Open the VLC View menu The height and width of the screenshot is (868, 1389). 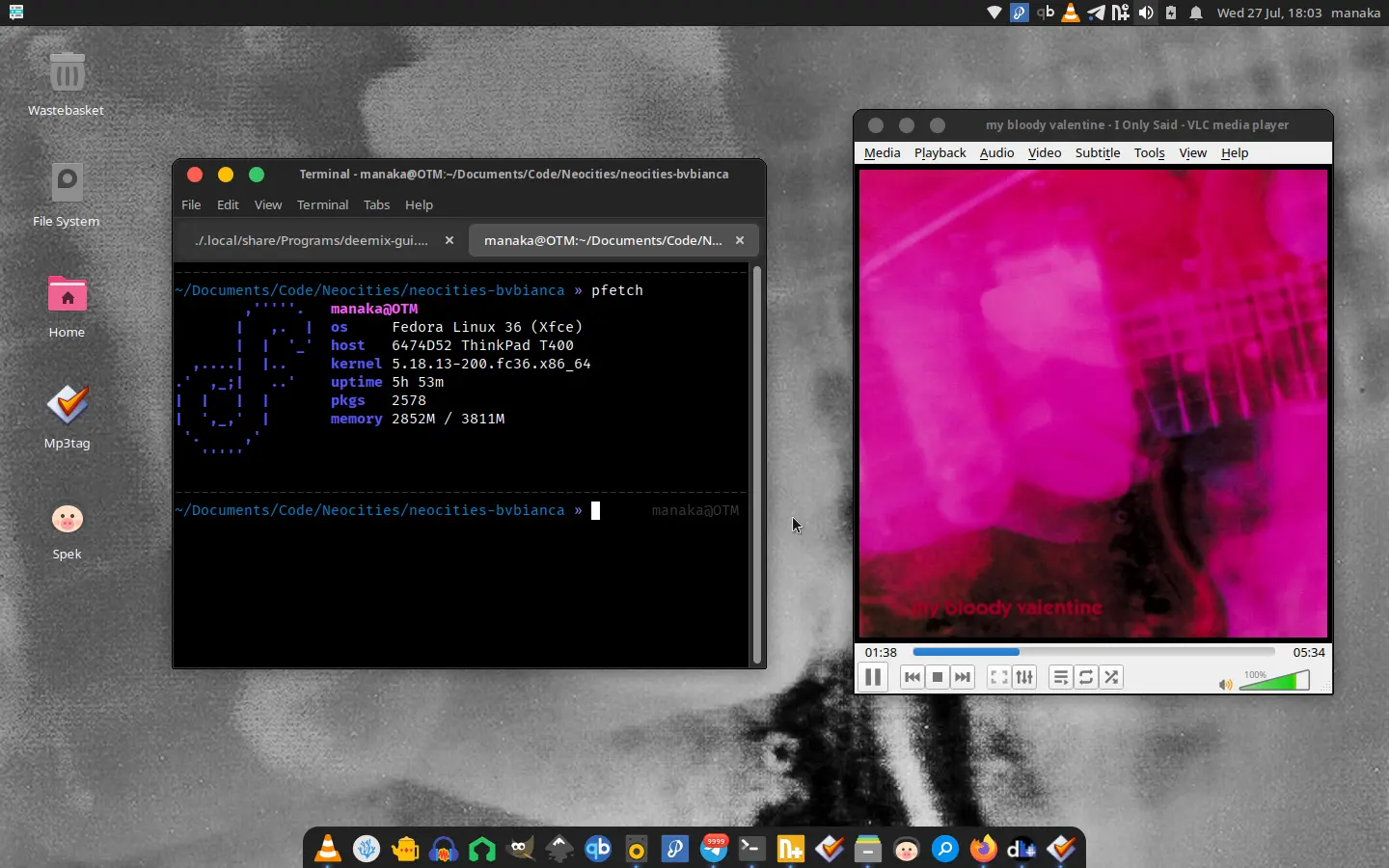tap(1192, 152)
